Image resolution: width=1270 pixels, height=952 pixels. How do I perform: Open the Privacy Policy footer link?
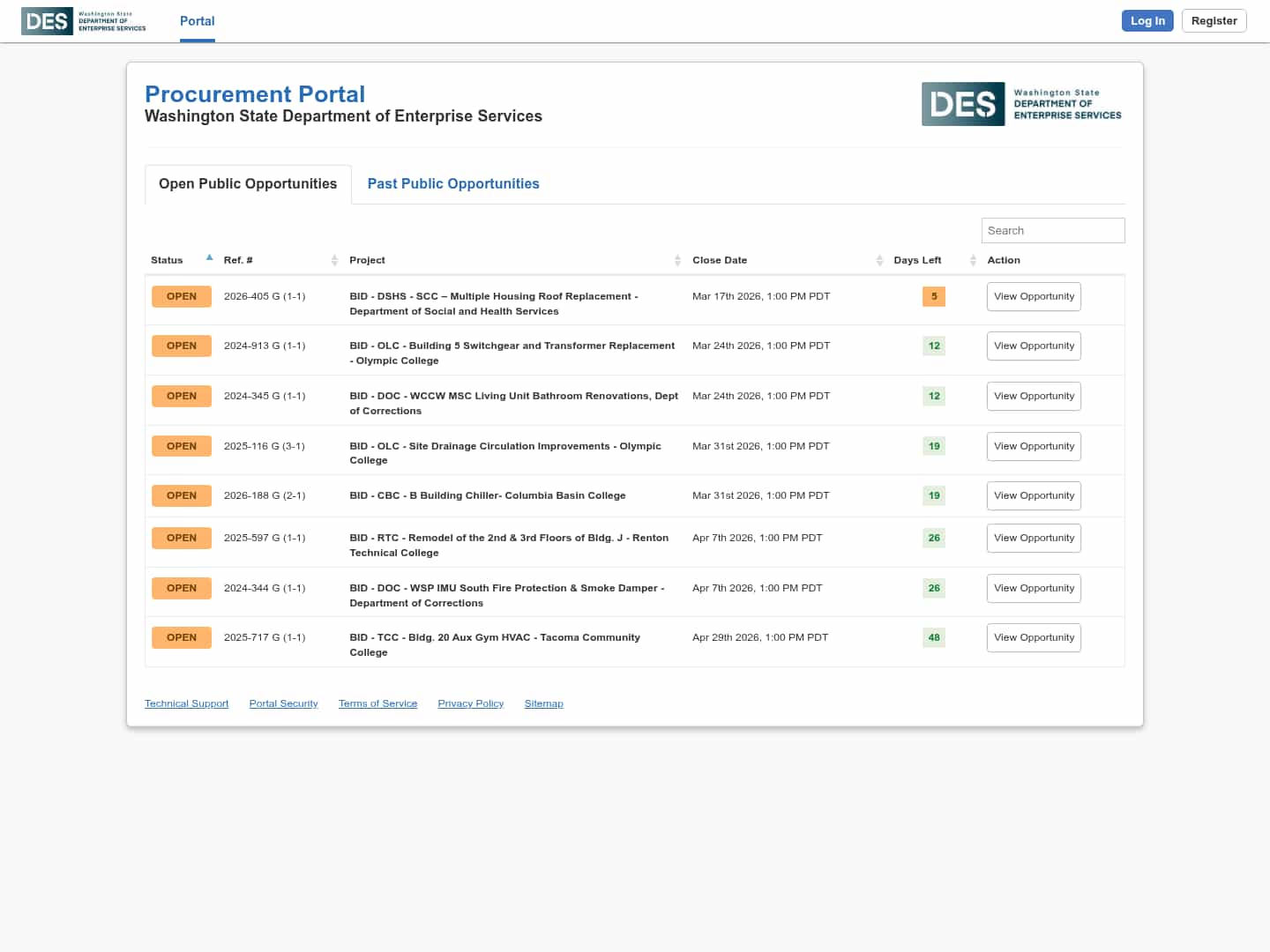pos(470,703)
